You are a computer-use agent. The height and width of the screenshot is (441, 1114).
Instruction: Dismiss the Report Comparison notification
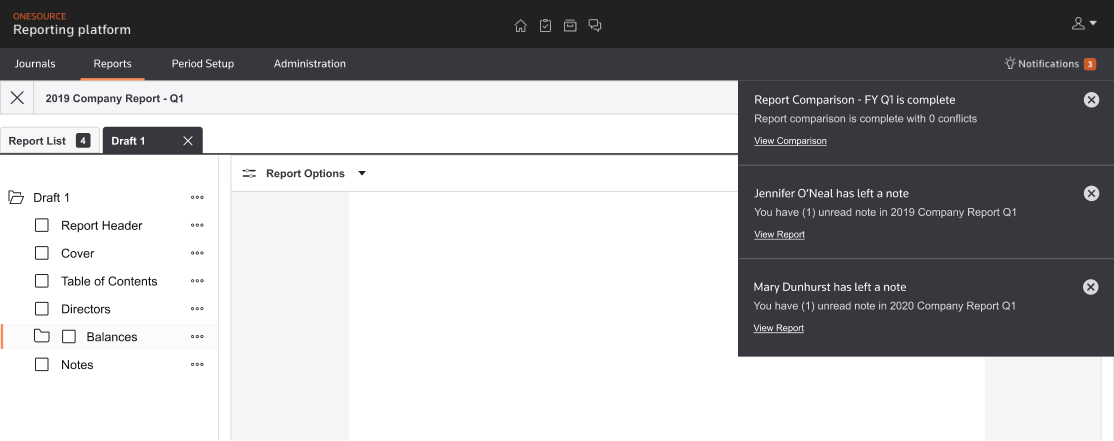pyautogui.click(x=1091, y=99)
